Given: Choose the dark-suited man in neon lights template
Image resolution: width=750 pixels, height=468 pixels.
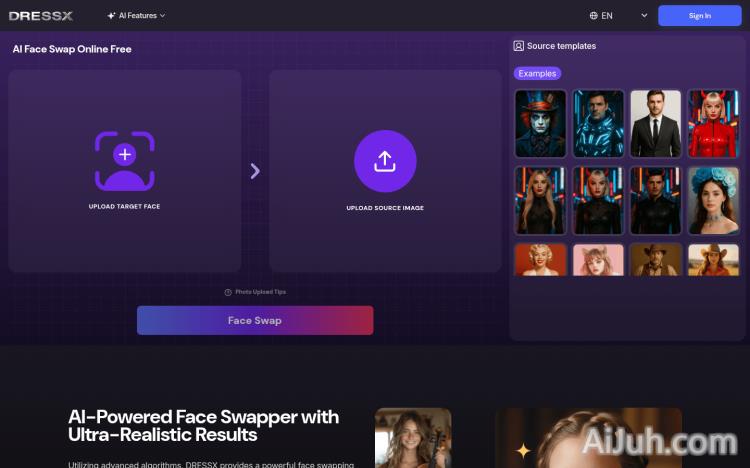Looking at the screenshot, I should point(656,201).
